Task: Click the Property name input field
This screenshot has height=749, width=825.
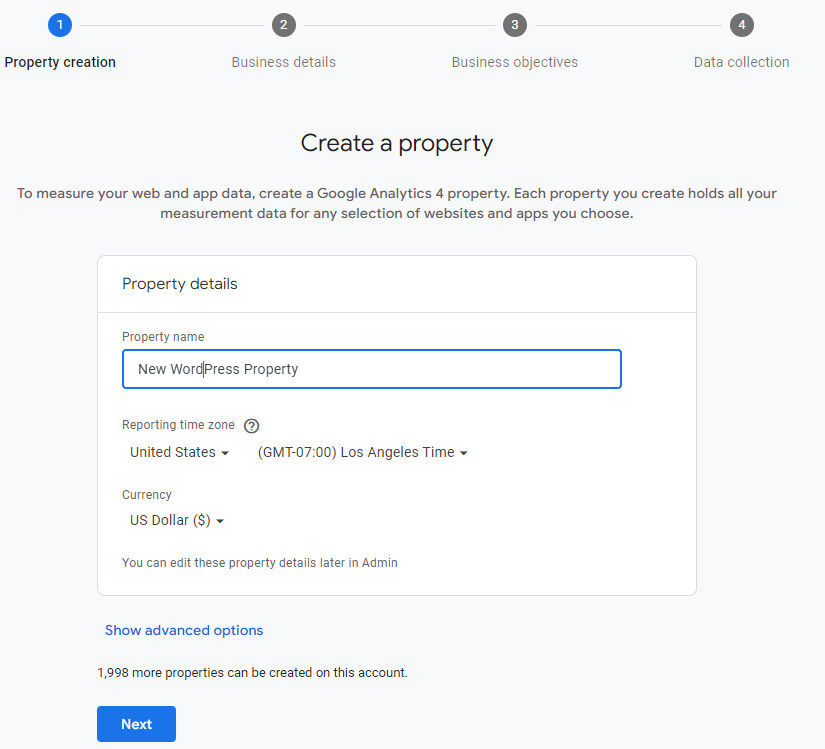Action: tap(371, 369)
